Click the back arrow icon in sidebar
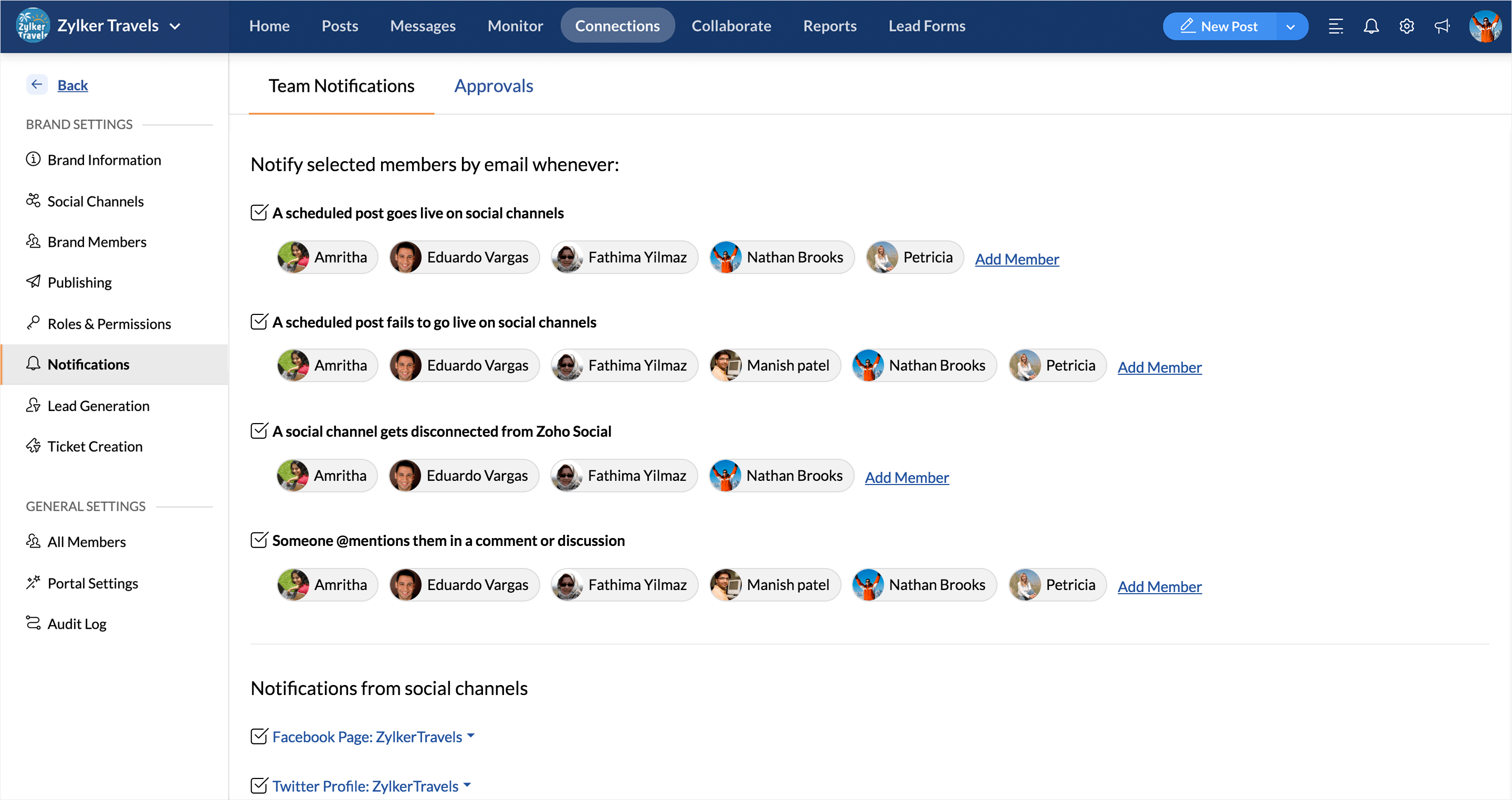The width and height of the screenshot is (1512, 800). (x=36, y=85)
